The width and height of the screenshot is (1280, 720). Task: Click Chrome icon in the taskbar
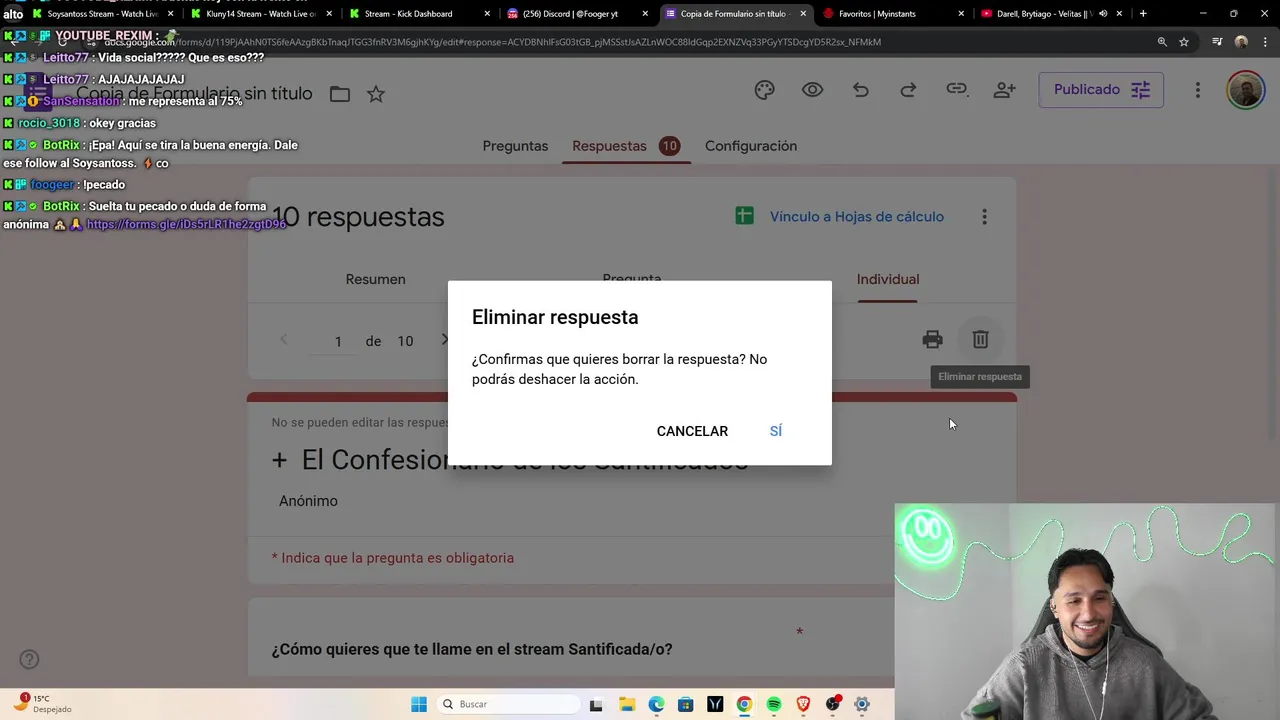click(x=744, y=704)
